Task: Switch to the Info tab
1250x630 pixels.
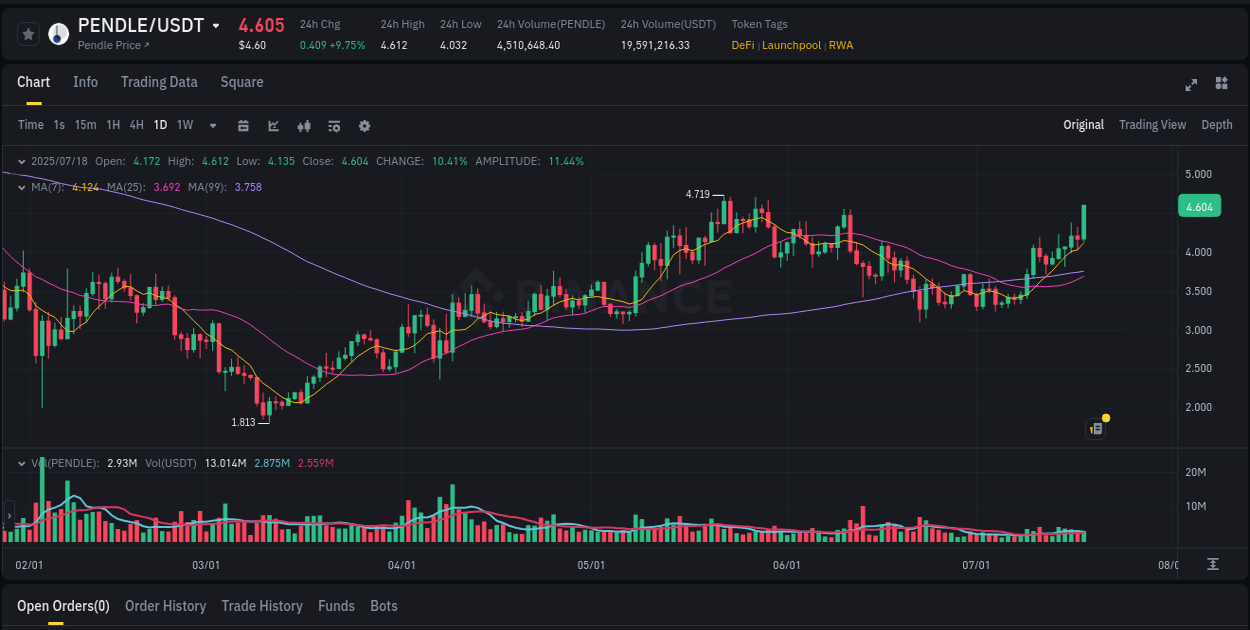Action: pyautogui.click(x=85, y=82)
